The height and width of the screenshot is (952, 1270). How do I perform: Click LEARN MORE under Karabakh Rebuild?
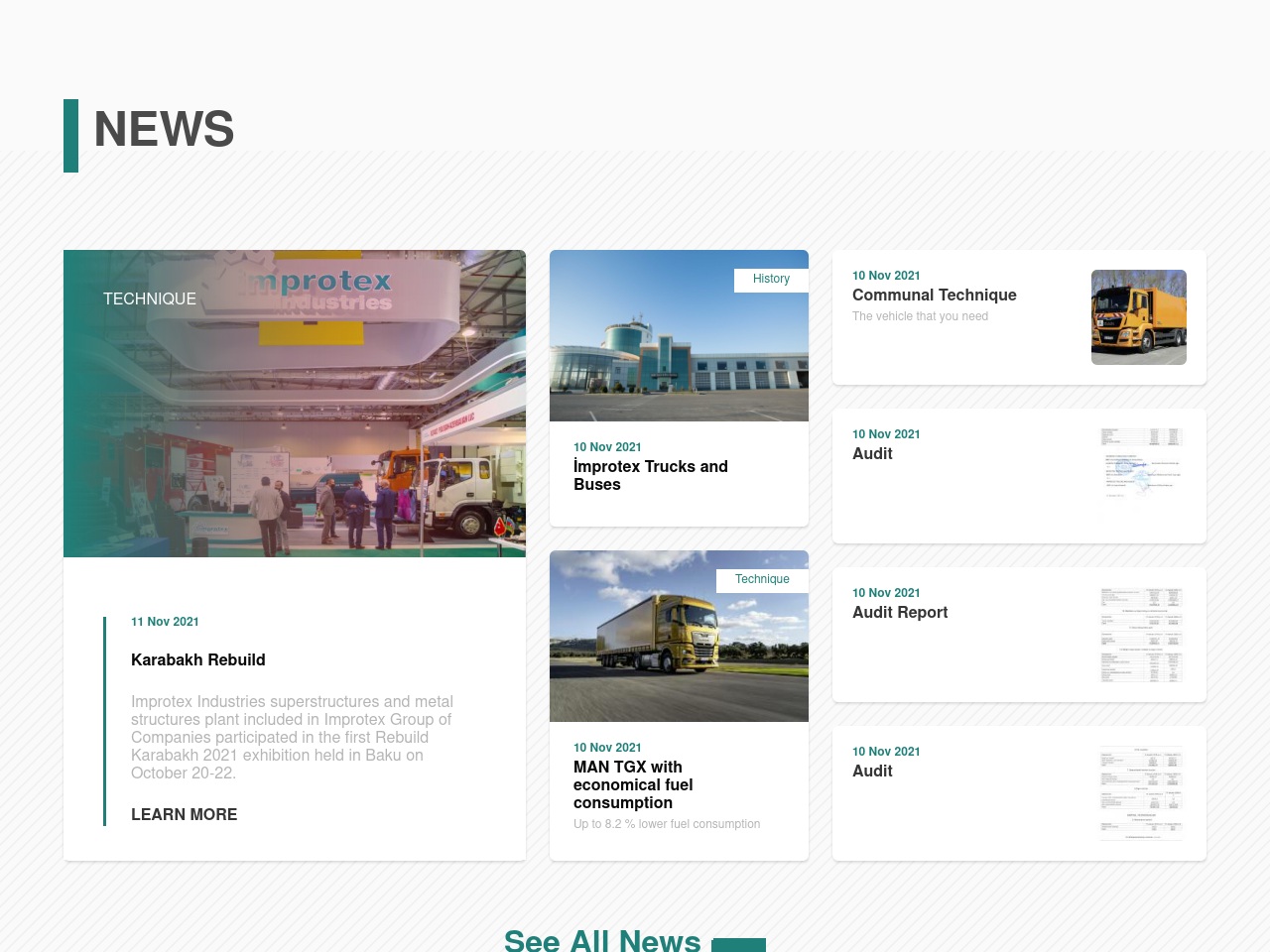pyautogui.click(x=184, y=814)
